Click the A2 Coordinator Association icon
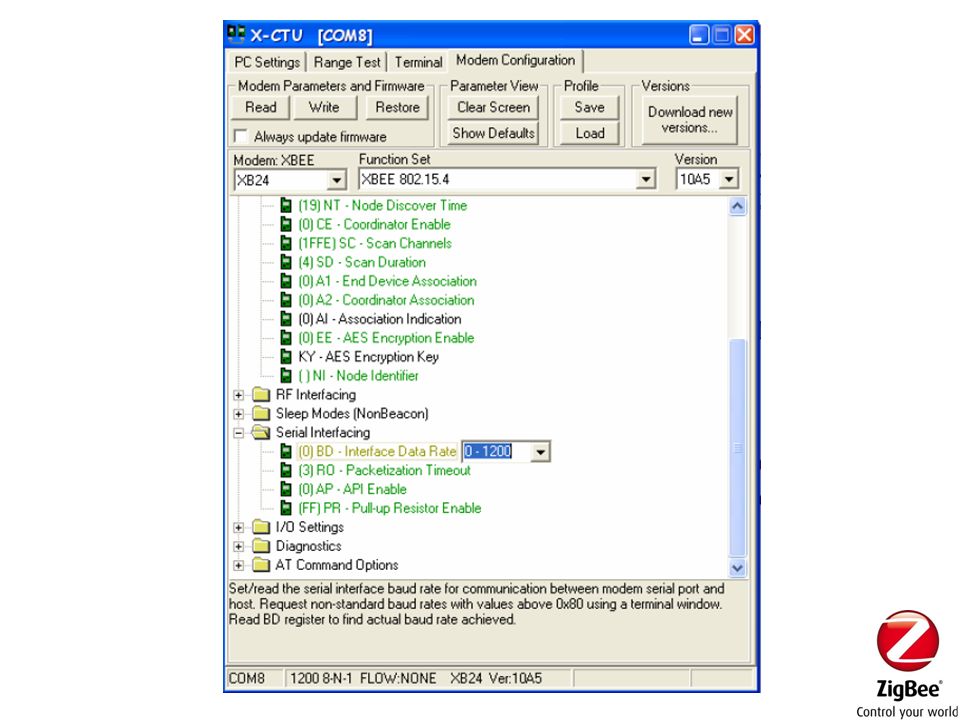The image size is (960, 720). pyautogui.click(x=286, y=301)
